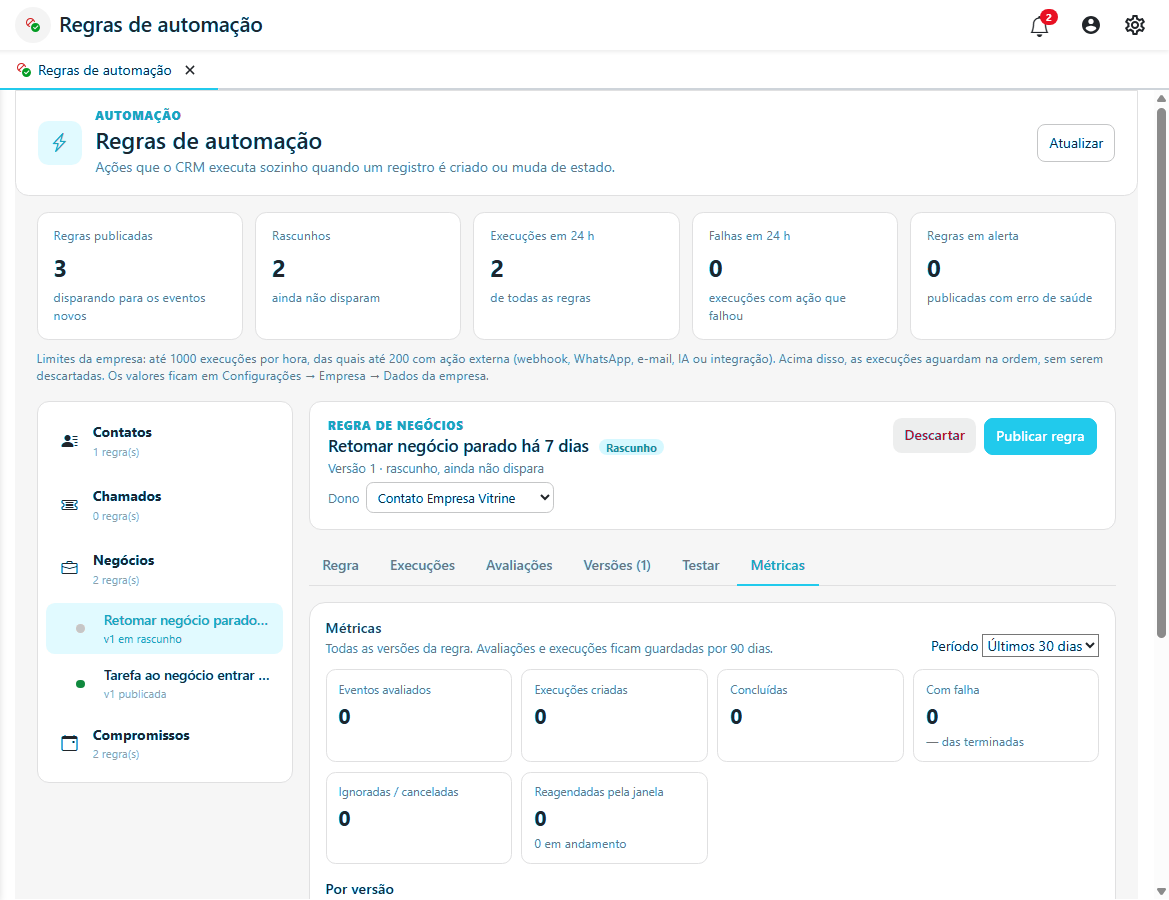Open the Versões (1) tab

[617, 565]
